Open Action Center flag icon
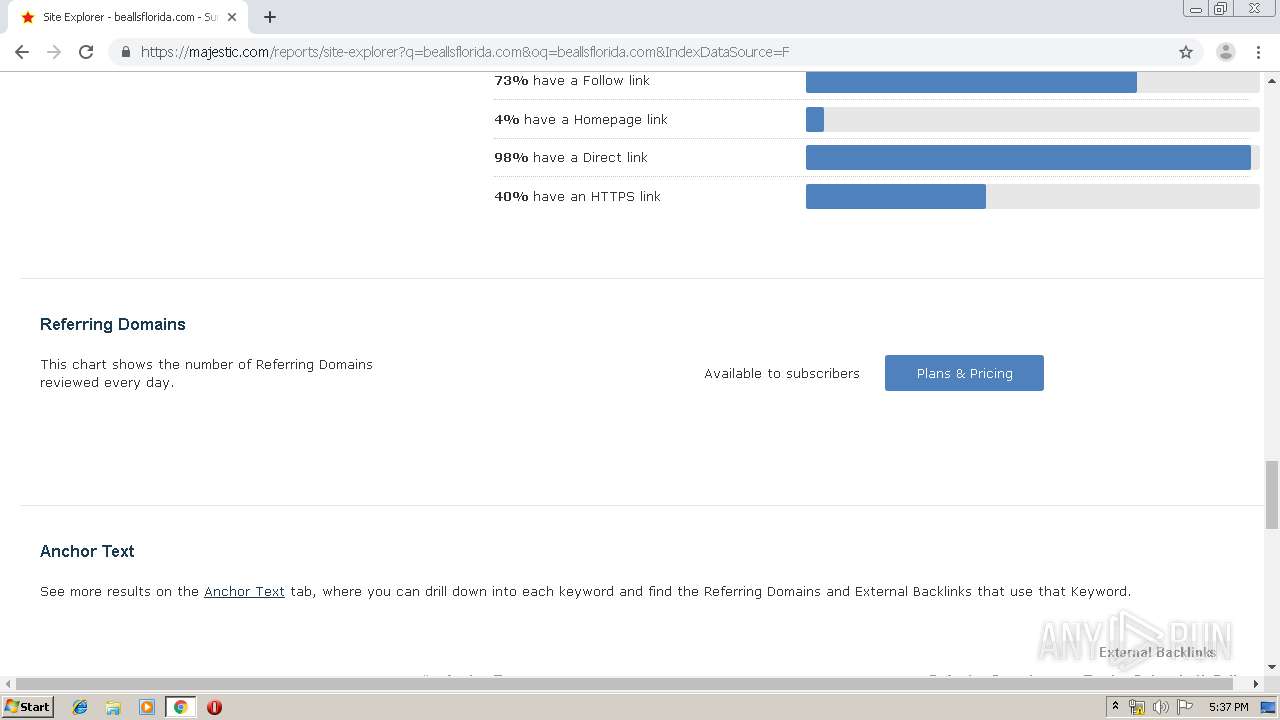 [x=1185, y=707]
